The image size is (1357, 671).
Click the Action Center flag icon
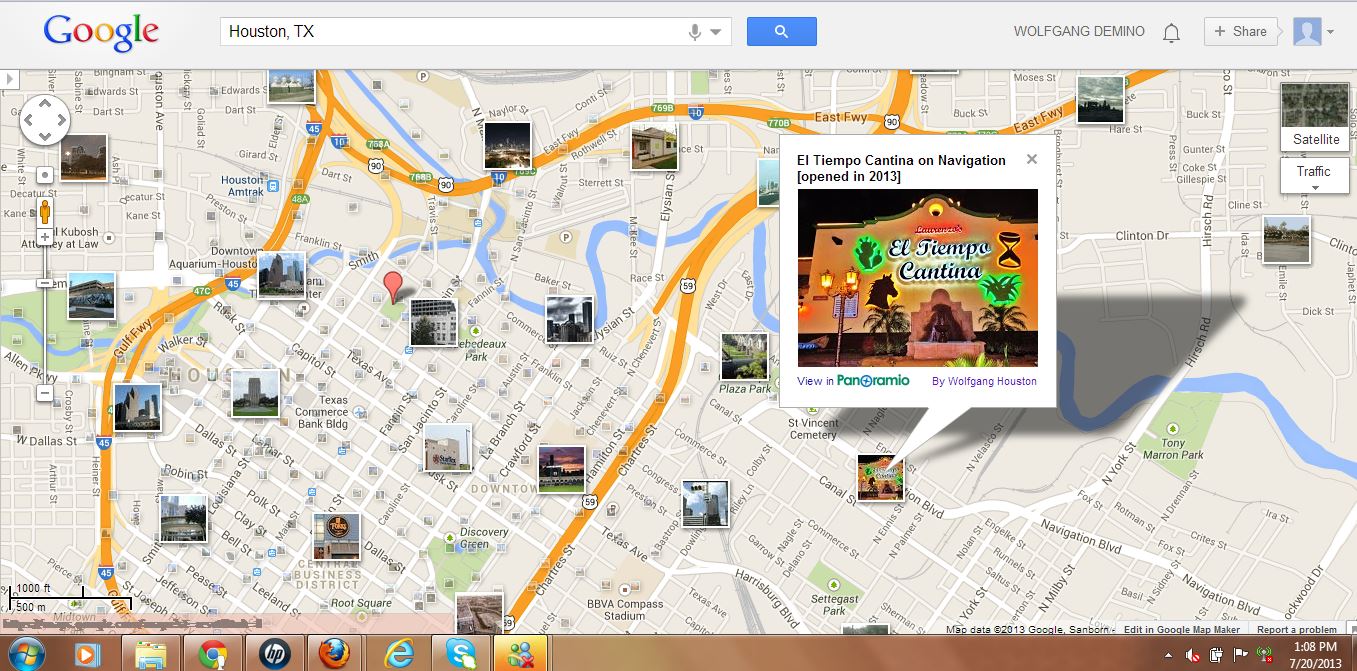coord(1240,654)
